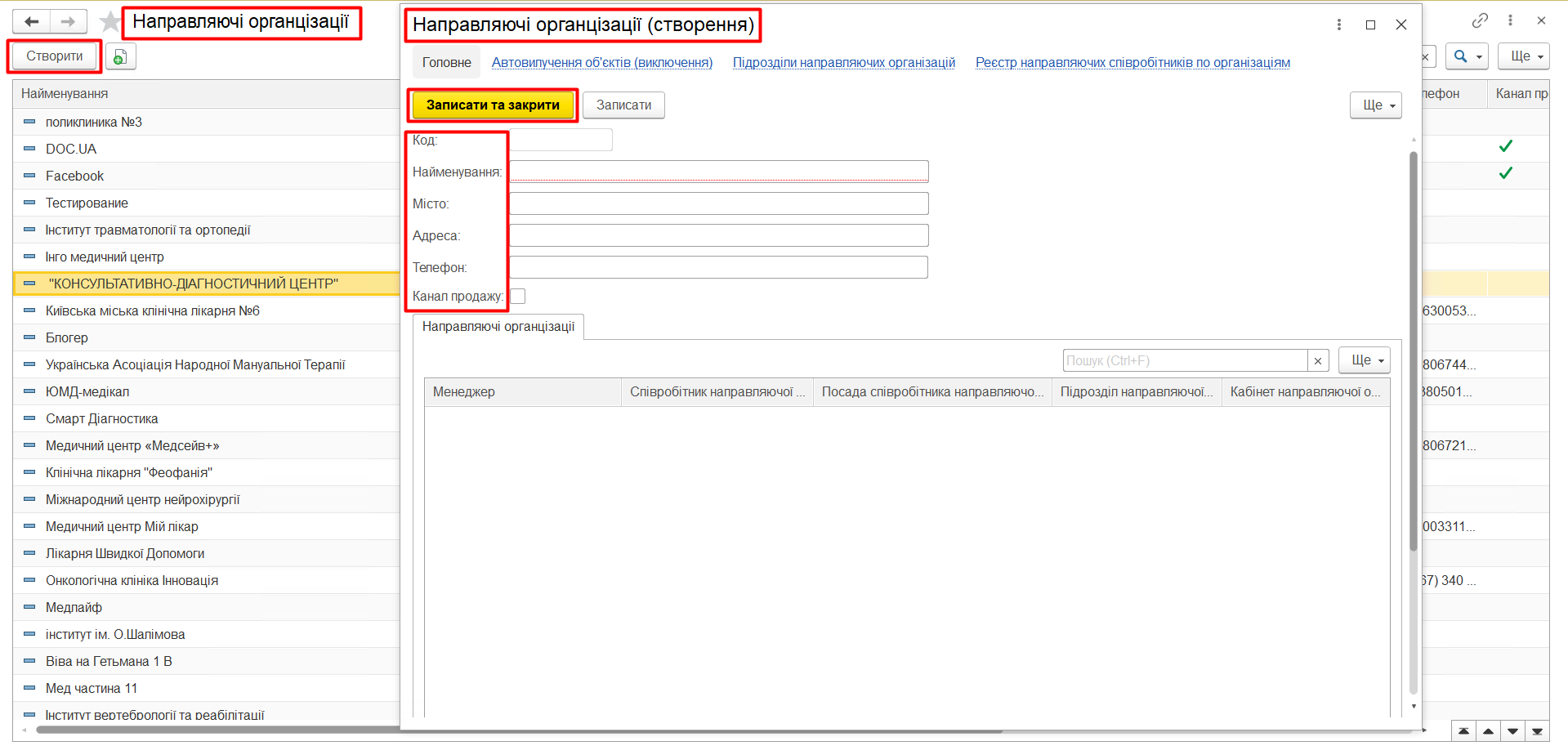1568x746 pixels.
Task: Open Підрозділи направляючих організацій link
Action: [x=843, y=63]
